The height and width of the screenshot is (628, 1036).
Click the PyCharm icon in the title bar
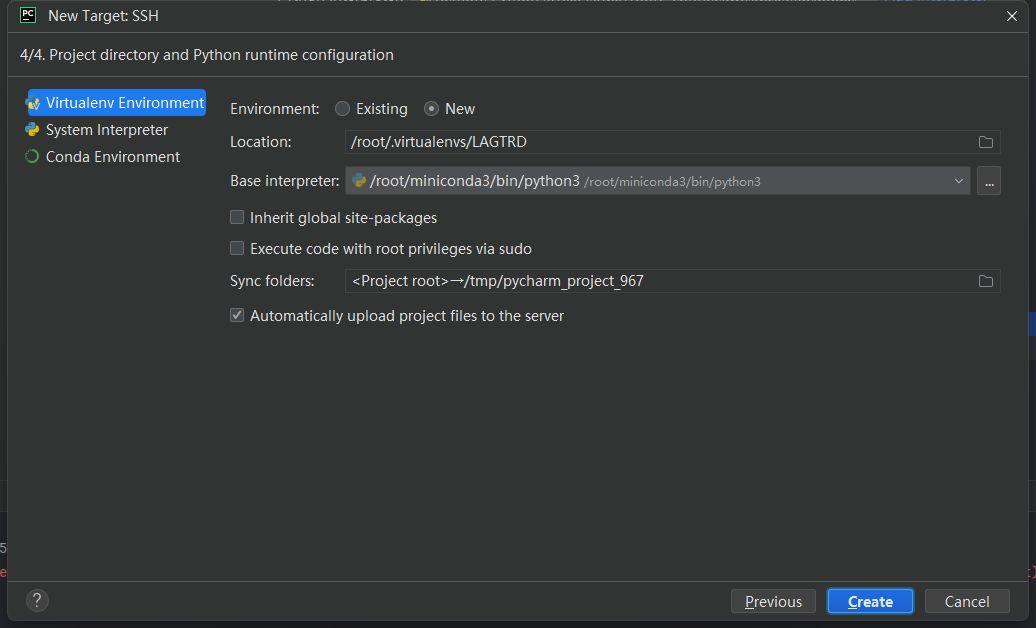pos(28,15)
